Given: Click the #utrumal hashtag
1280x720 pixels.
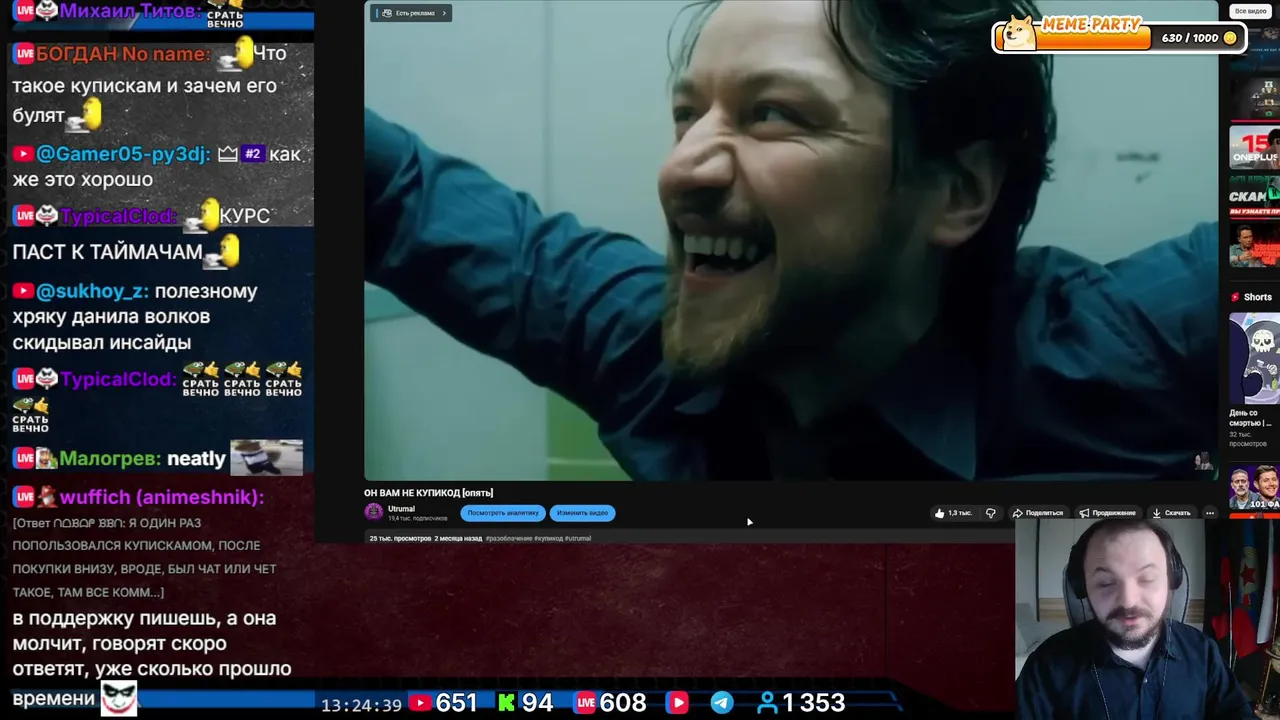Looking at the screenshot, I should (x=577, y=538).
